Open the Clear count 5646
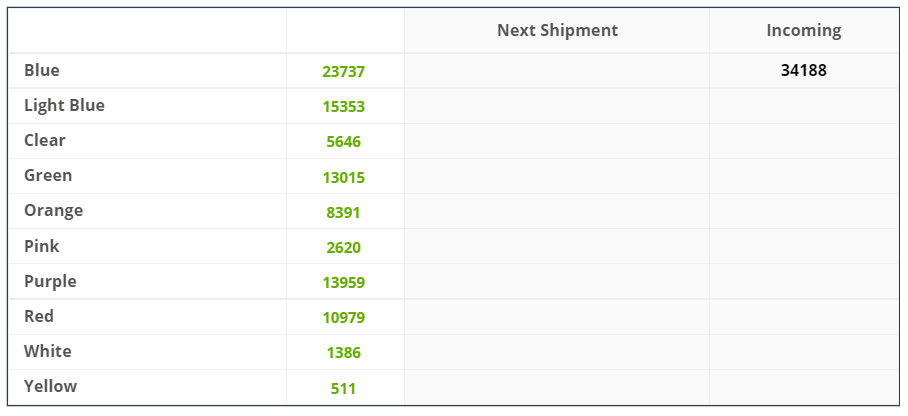The width and height of the screenshot is (908, 416). [343, 142]
